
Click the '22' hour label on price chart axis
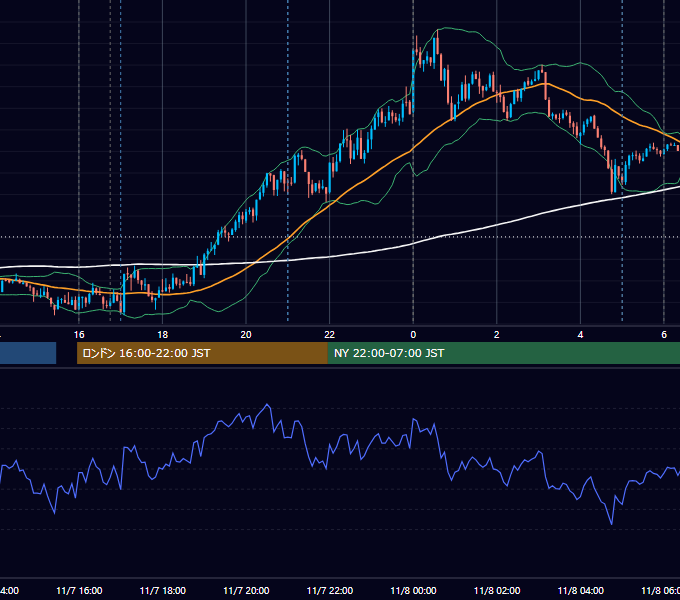330,335
